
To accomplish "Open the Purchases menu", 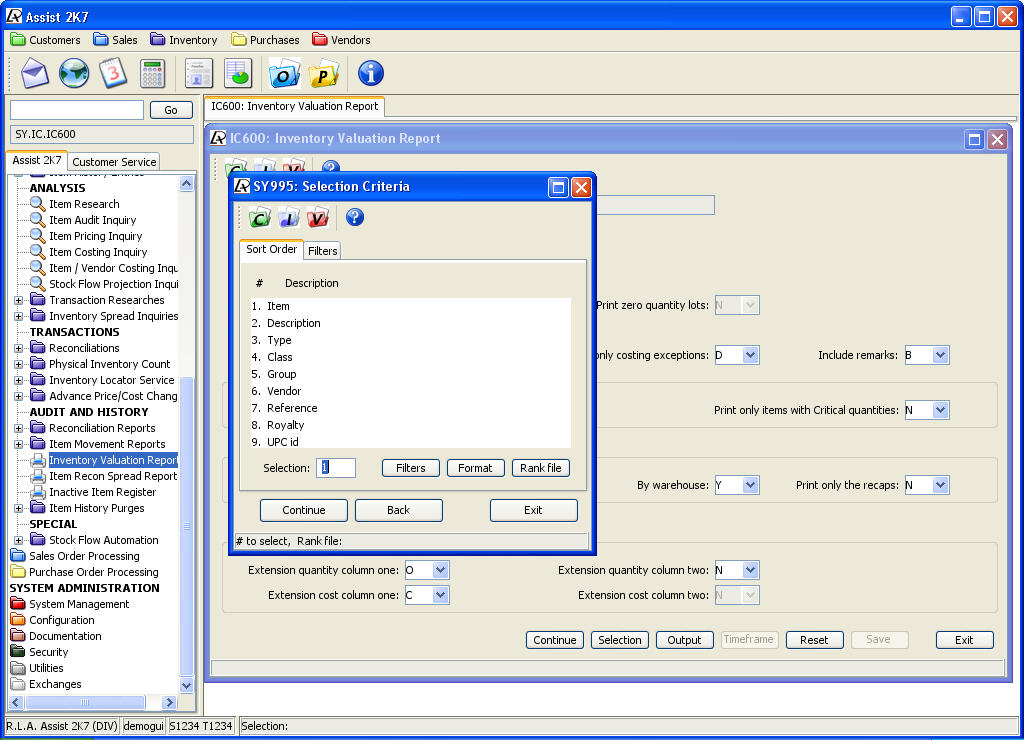I will [x=265, y=40].
